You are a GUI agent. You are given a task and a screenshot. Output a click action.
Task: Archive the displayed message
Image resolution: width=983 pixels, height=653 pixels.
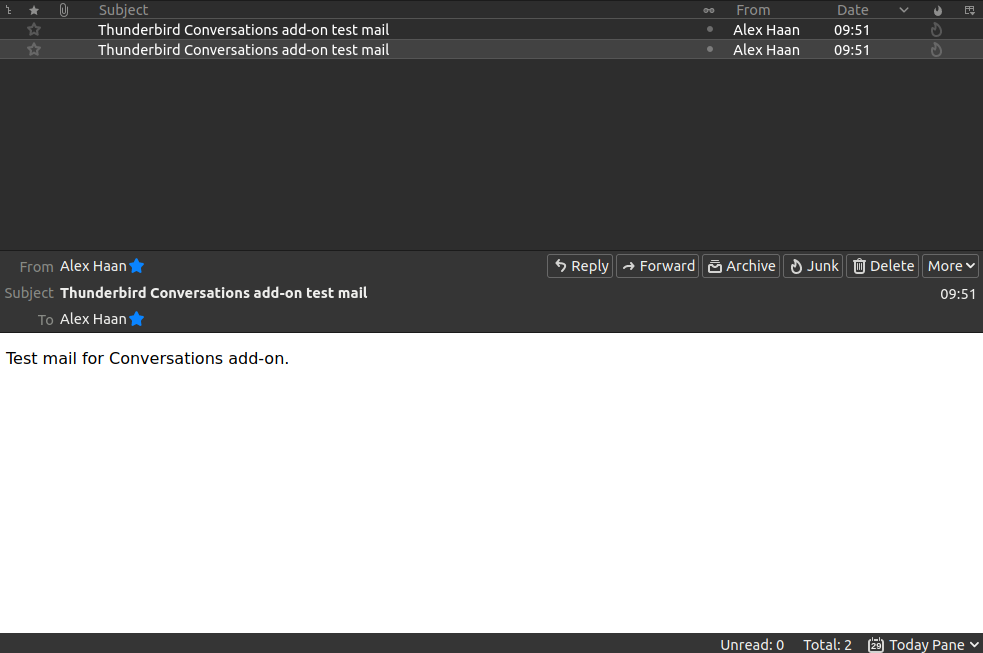(x=741, y=265)
